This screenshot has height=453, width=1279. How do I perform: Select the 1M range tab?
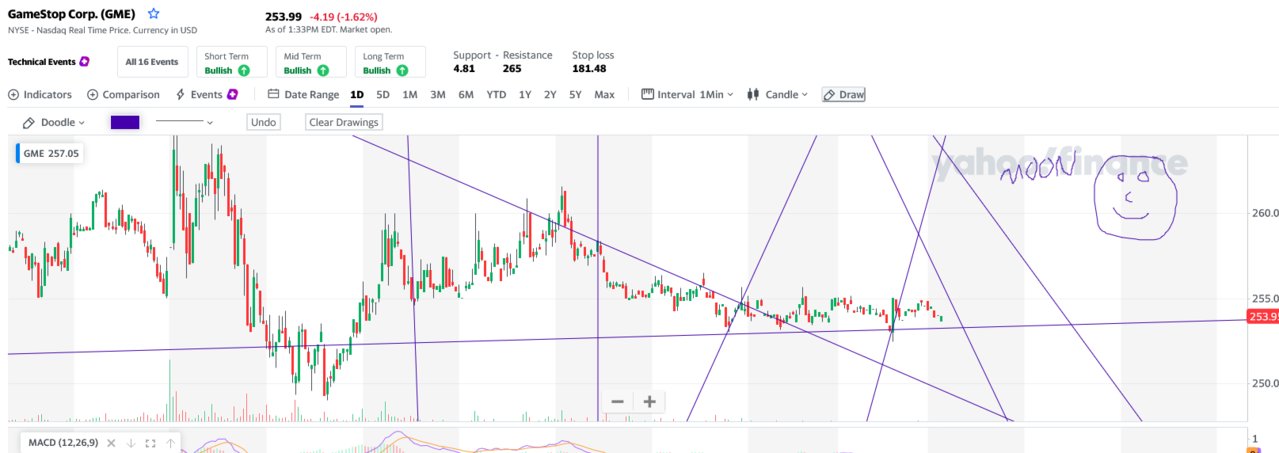410,94
